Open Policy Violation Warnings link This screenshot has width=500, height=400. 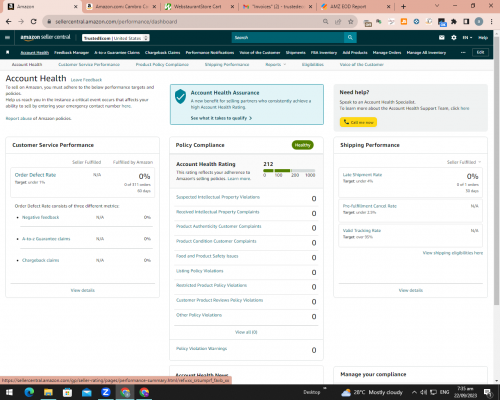click(x=201, y=348)
